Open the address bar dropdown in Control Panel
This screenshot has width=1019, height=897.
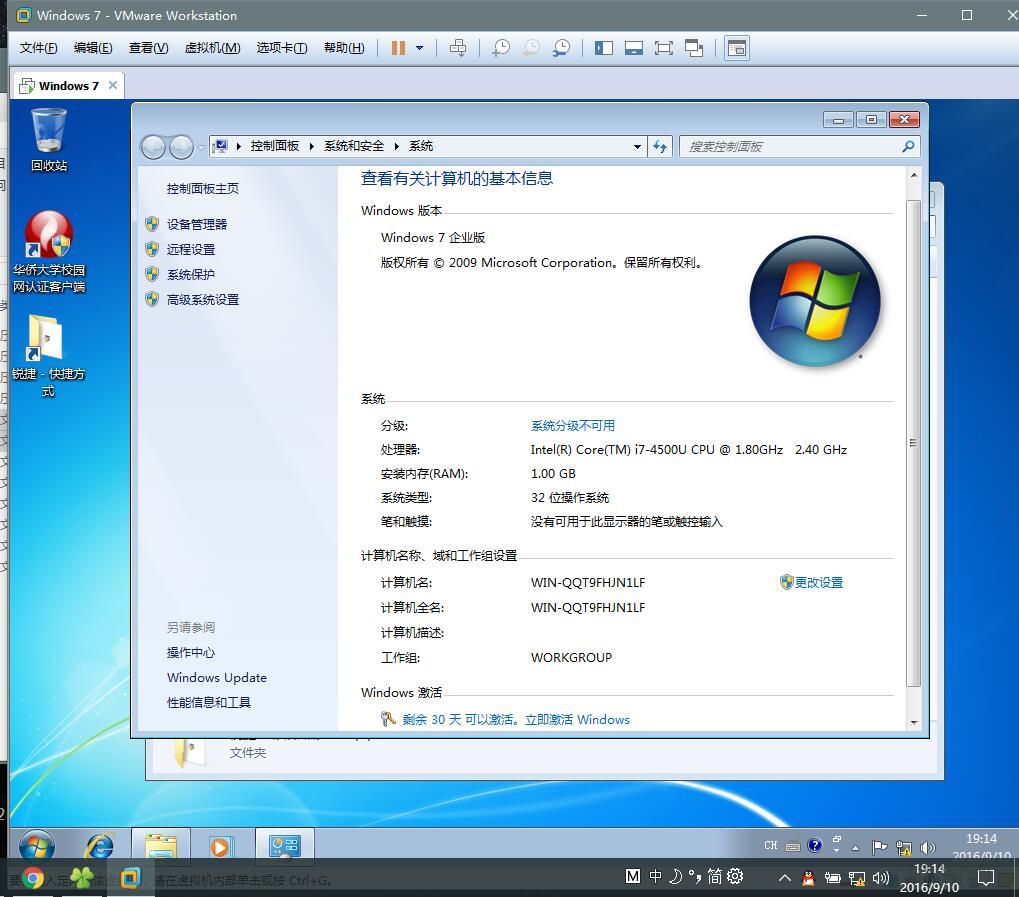637,146
